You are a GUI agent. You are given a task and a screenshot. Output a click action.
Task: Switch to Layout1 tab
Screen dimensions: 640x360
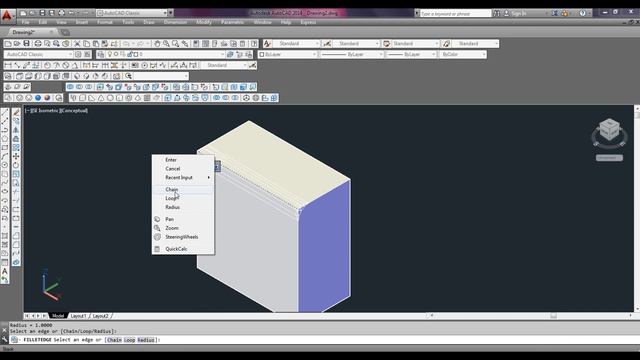point(78,316)
